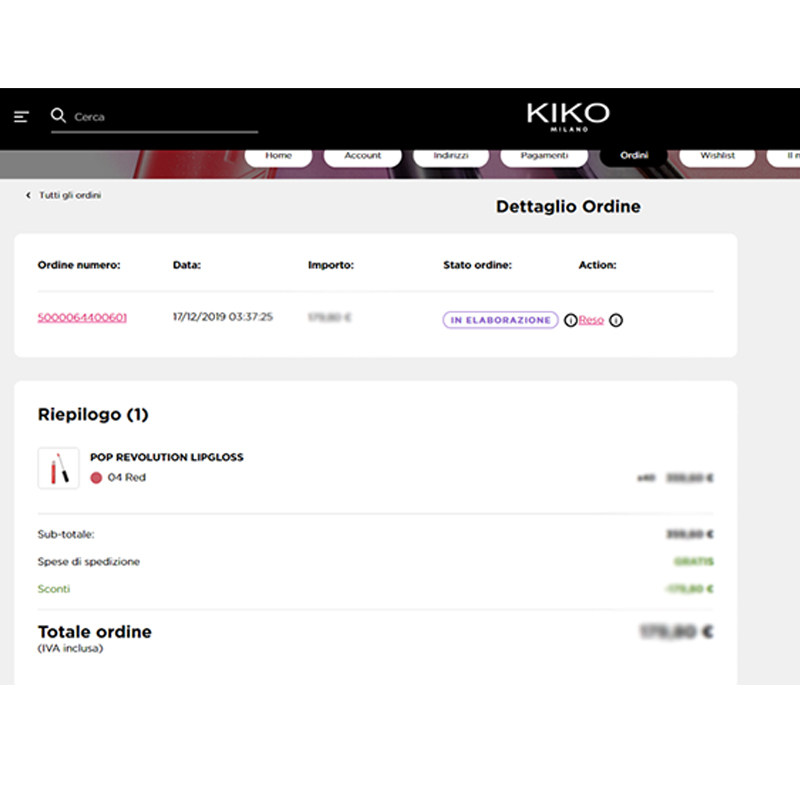Open Pop Revolution Lipgloss product thumbnail

[58, 468]
